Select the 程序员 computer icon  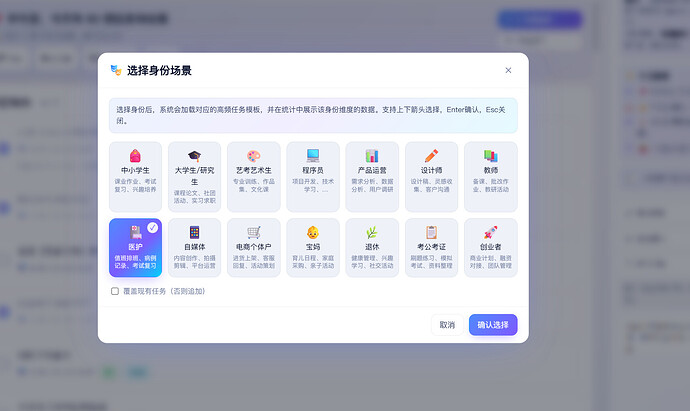(313, 156)
